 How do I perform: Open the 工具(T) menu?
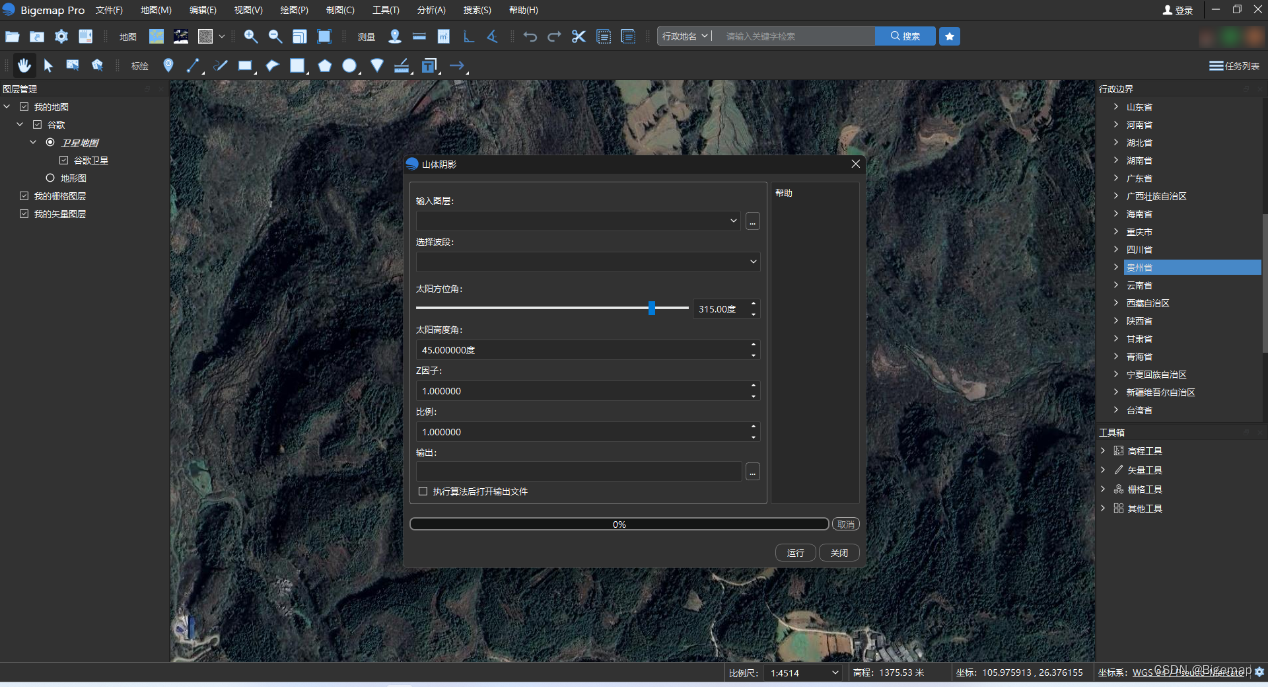pyautogui.click(x=385, y=10)
